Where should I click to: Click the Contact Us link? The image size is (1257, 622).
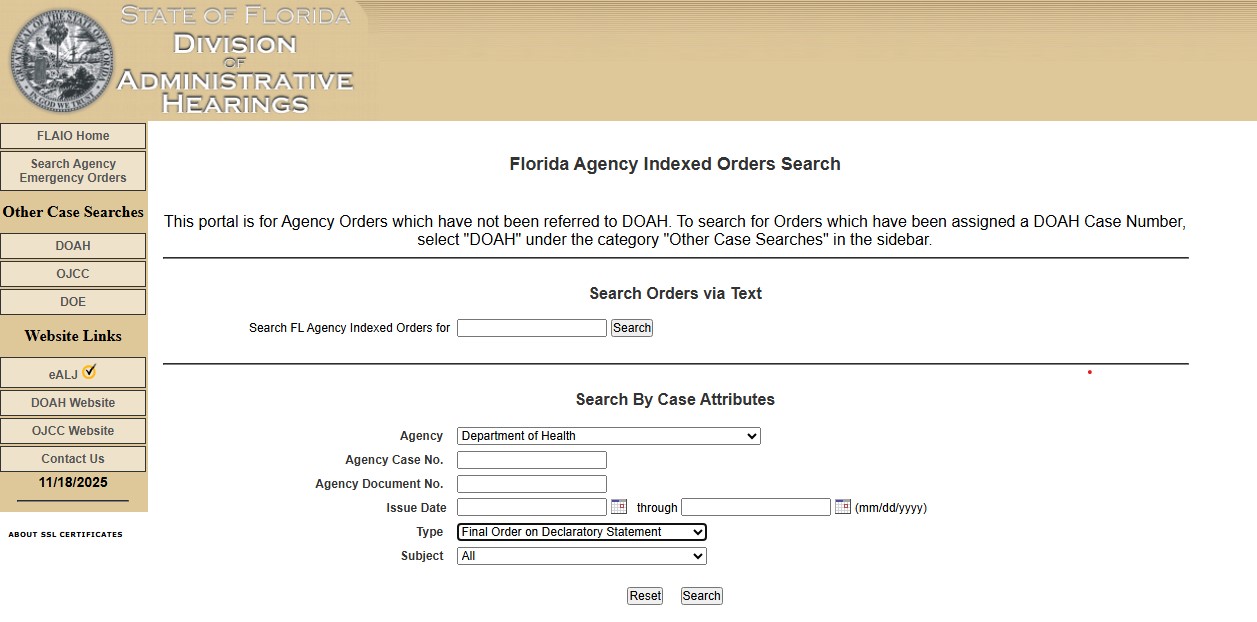tap(73, 458)
